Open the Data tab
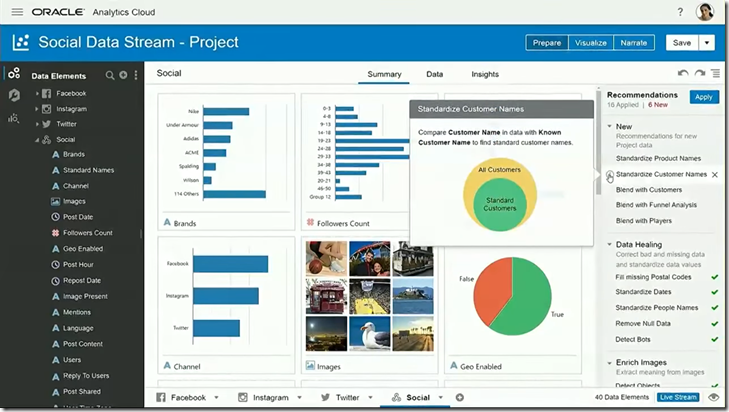This screenshot has height=412, width=729. click(x=435, y=74)
